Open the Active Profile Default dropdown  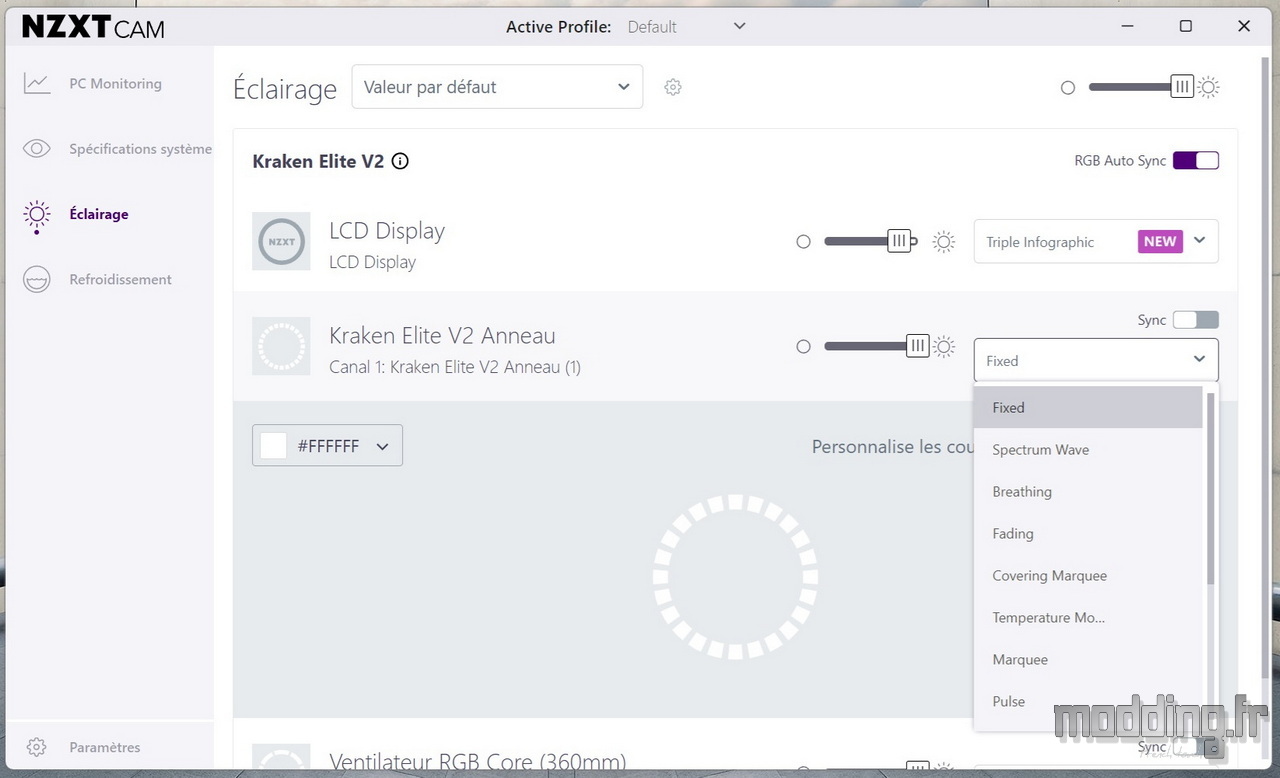pyautogui.click(x=686, y=27)
